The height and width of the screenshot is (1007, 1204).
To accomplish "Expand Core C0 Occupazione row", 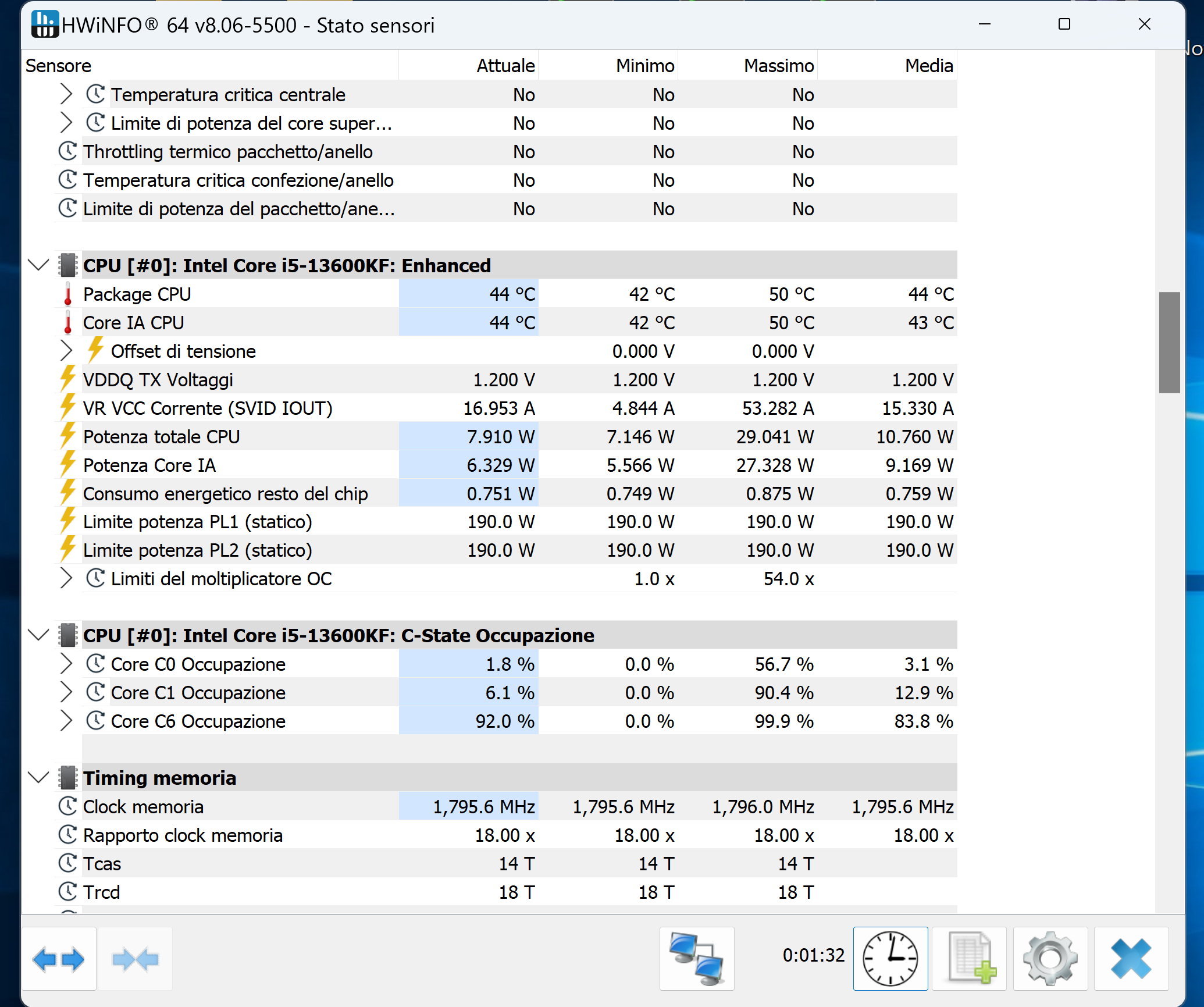I will tap(66, 664).
